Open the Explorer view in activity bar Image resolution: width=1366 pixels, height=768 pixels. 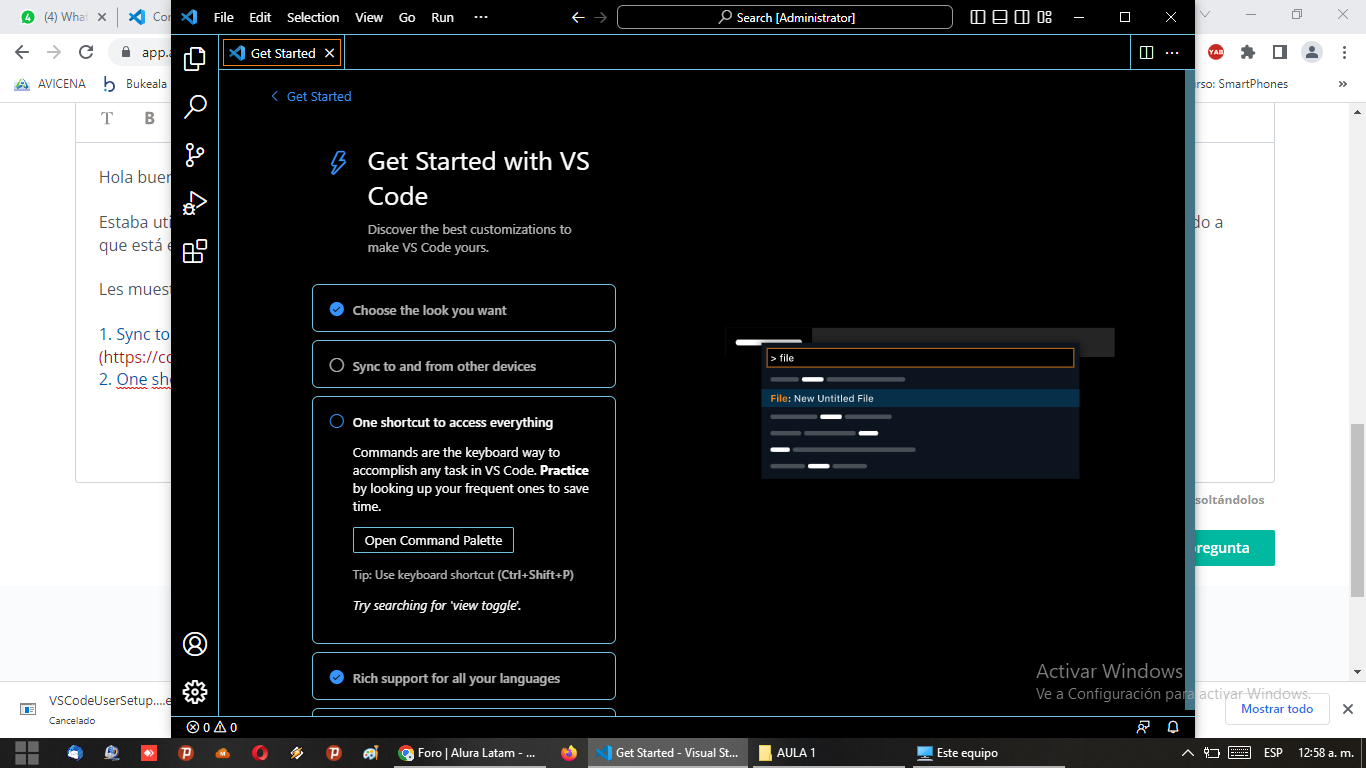(195, 58)
